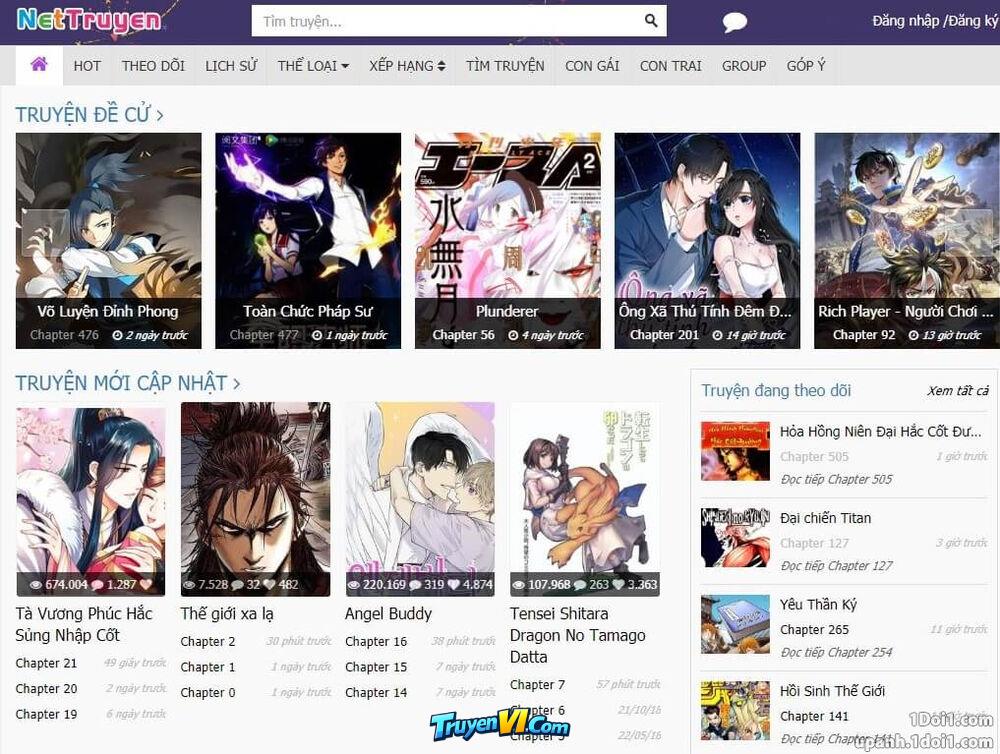
Task: Open Chapter 2 of Thế giới xa lạ
Action: 208,642
